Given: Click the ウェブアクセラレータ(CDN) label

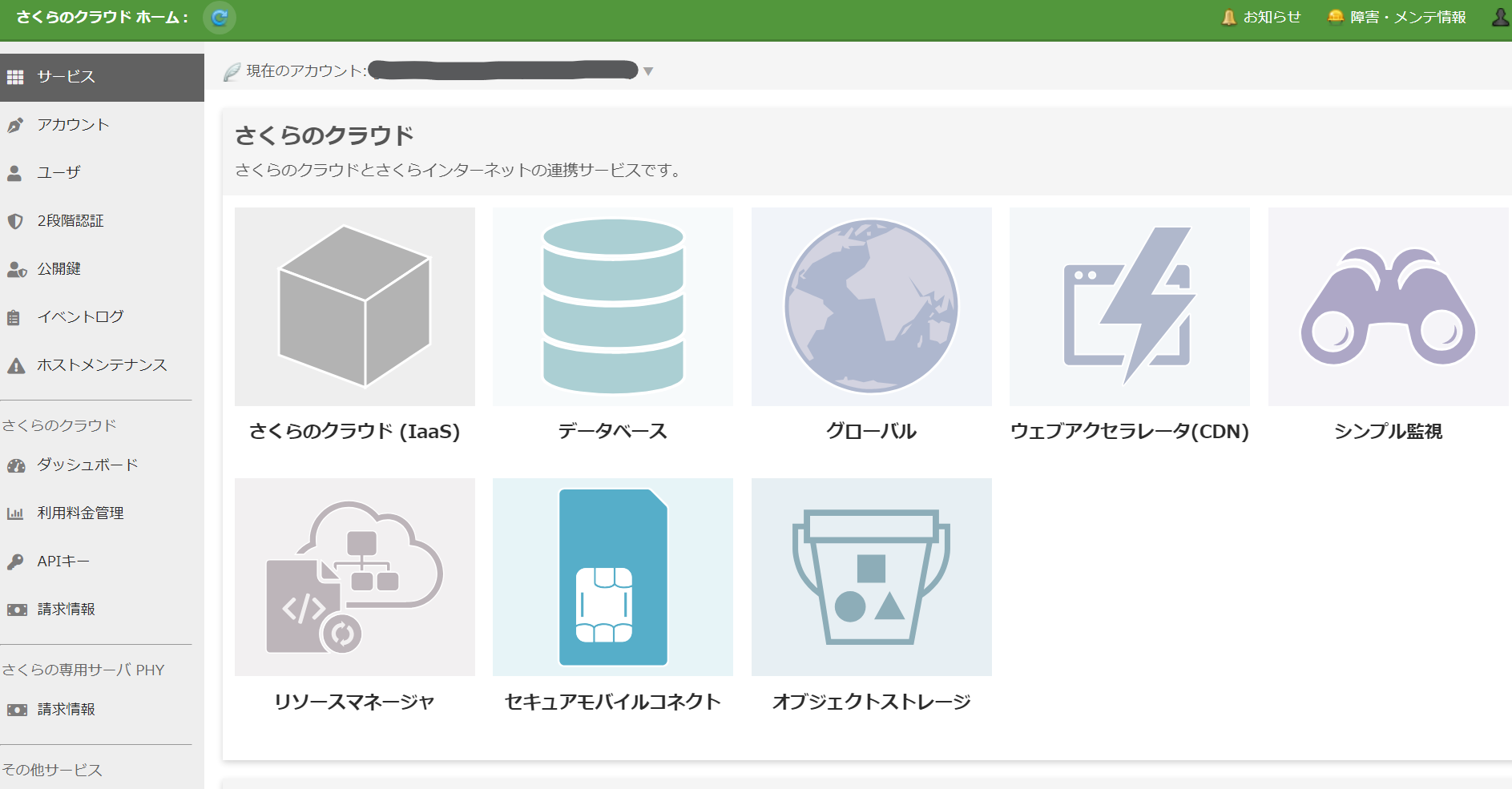Looking at the screenshot, I should pos(1130,432).
